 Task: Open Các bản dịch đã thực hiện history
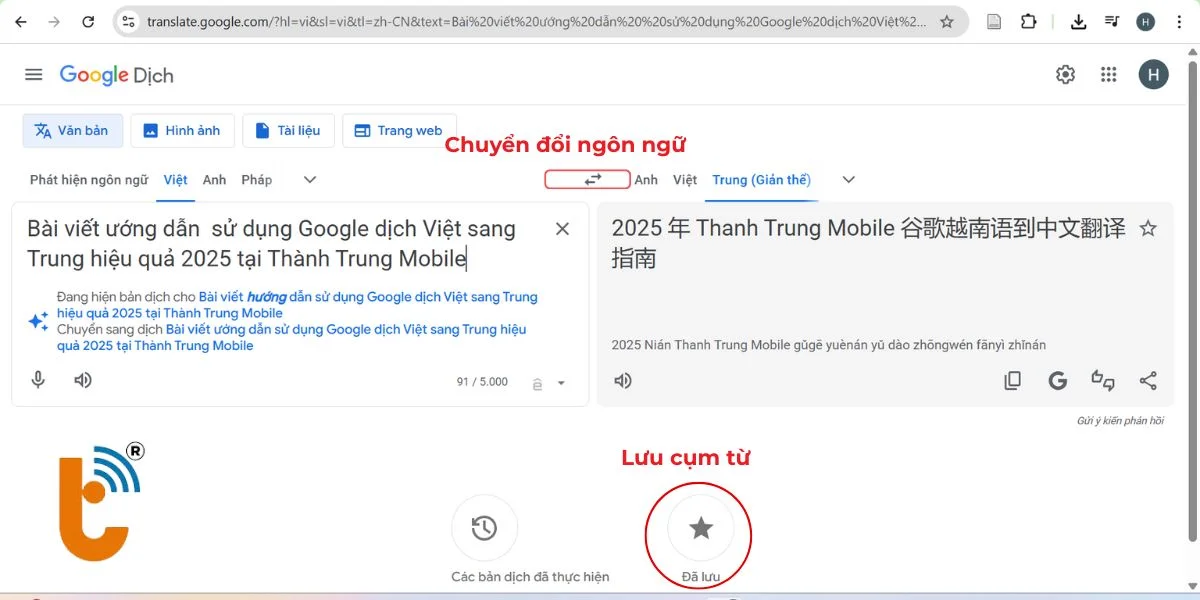[485, 527]
